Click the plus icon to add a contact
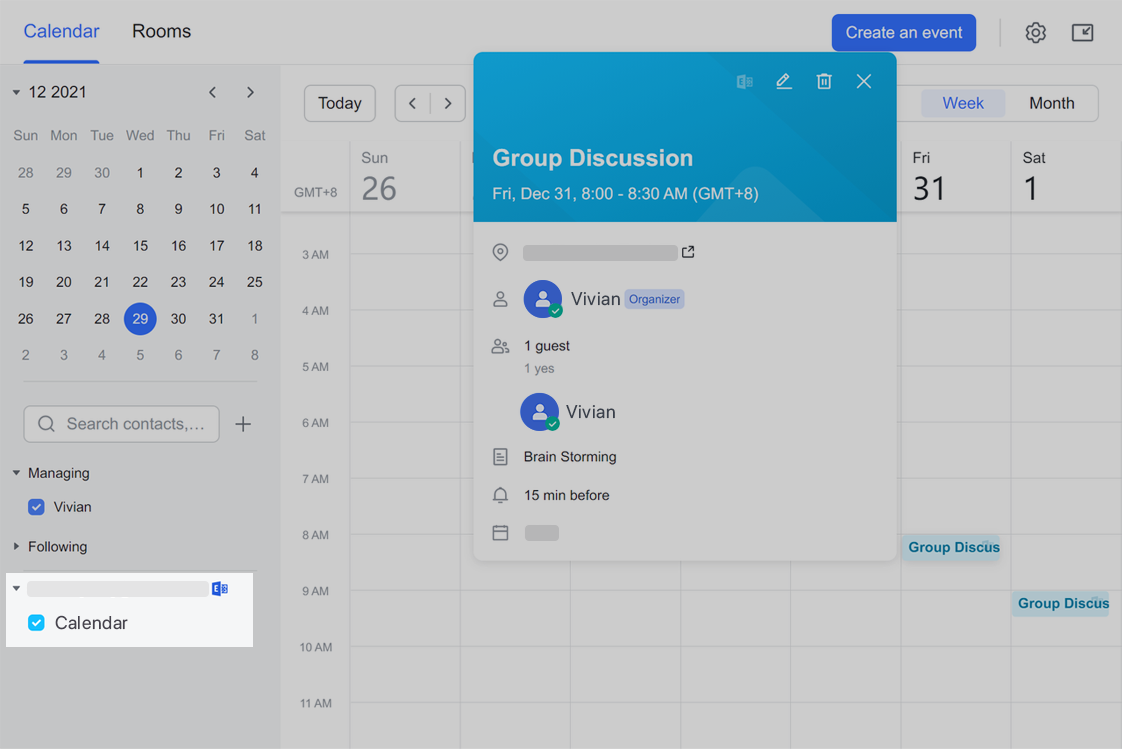 pyautogui.click(x=243, y=424)
